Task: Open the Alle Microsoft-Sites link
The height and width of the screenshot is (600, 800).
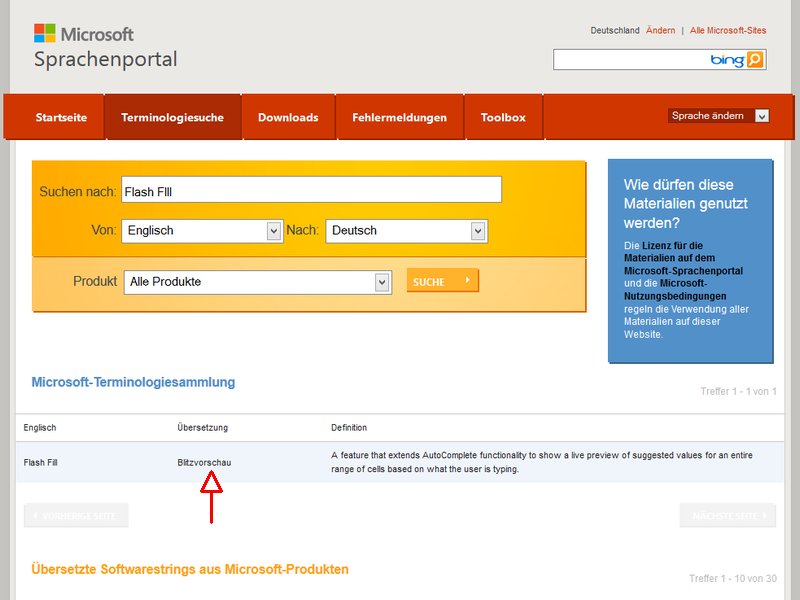Action: [728, 31]
